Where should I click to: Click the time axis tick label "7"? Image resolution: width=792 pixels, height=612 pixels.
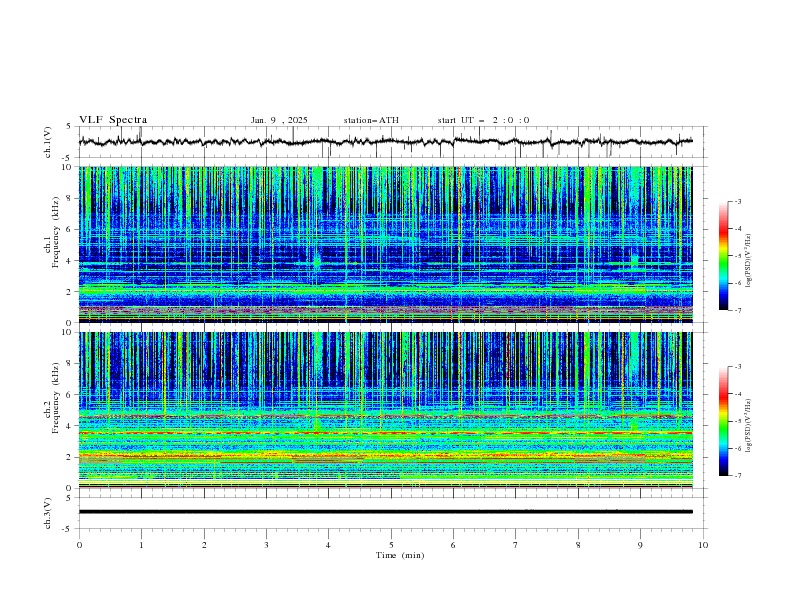(x=516, y=545)
